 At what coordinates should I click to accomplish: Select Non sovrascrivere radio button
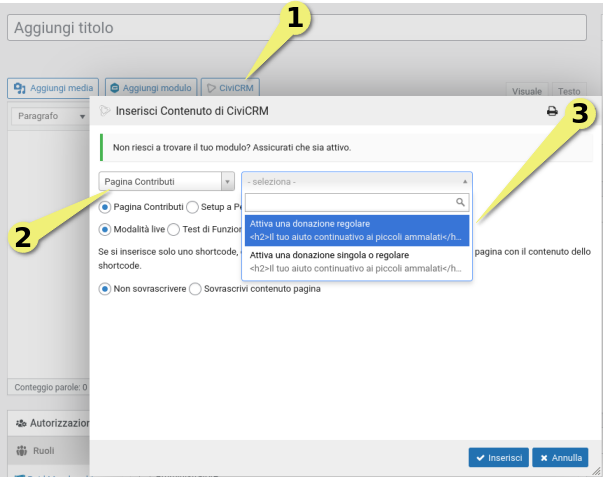click(105, 289)
